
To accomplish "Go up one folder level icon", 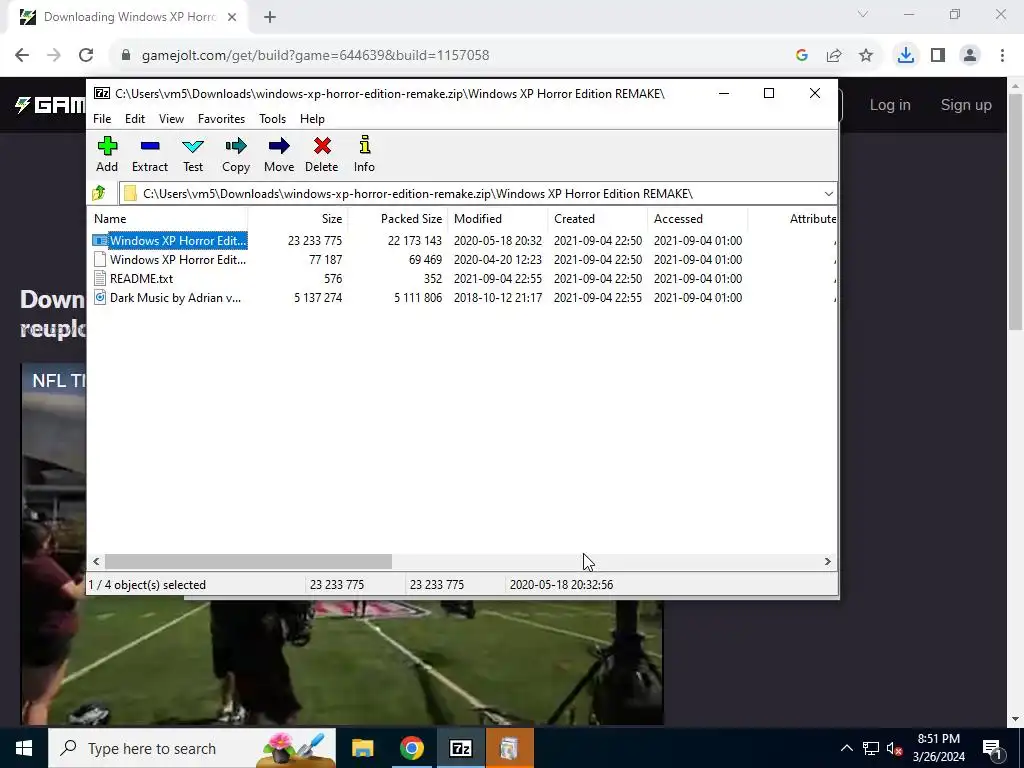I will click(x=99, y=193).
